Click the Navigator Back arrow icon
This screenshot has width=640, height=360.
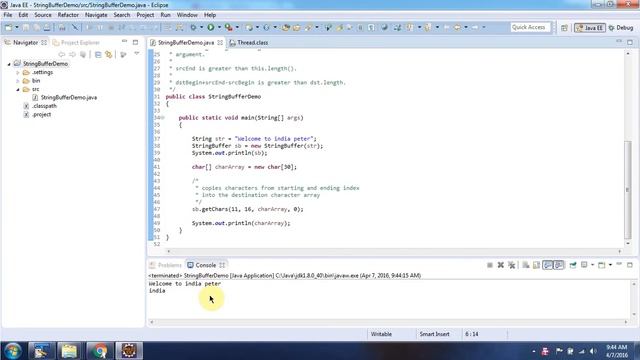pyautogui.click(x=62, y=54)
